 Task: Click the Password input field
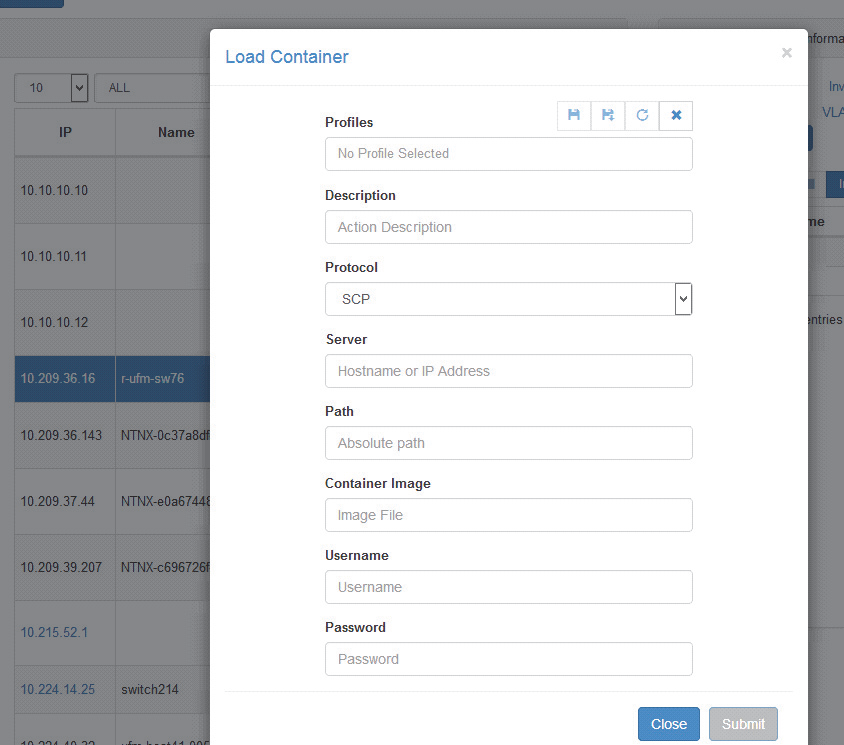pos(508,659)
